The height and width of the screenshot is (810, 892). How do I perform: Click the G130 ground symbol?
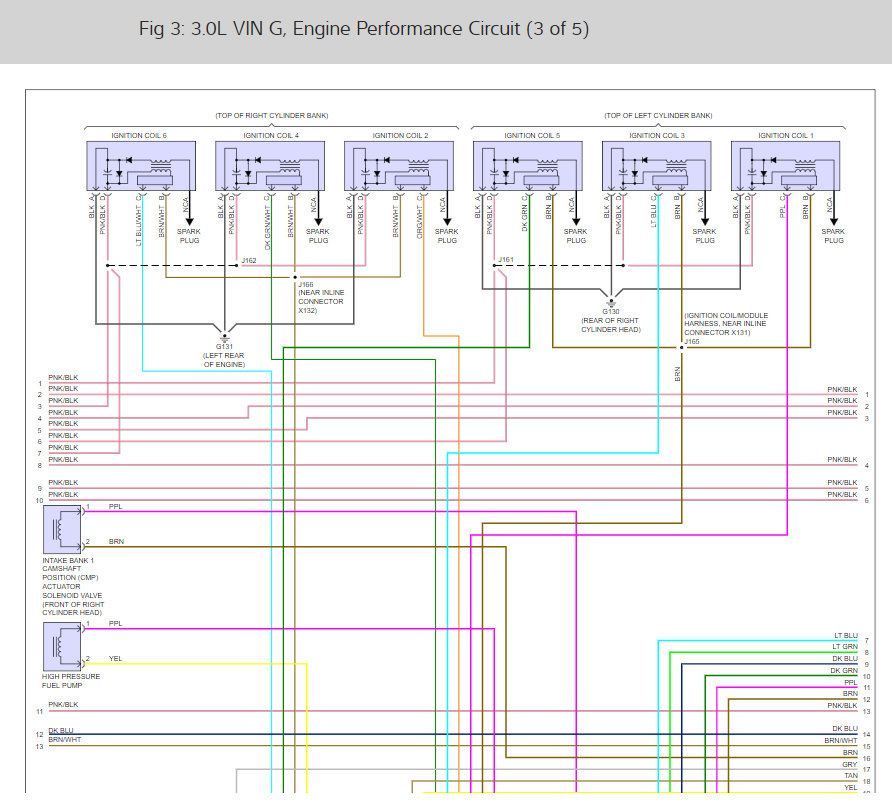pyautogui.click(x=611, y=301)
